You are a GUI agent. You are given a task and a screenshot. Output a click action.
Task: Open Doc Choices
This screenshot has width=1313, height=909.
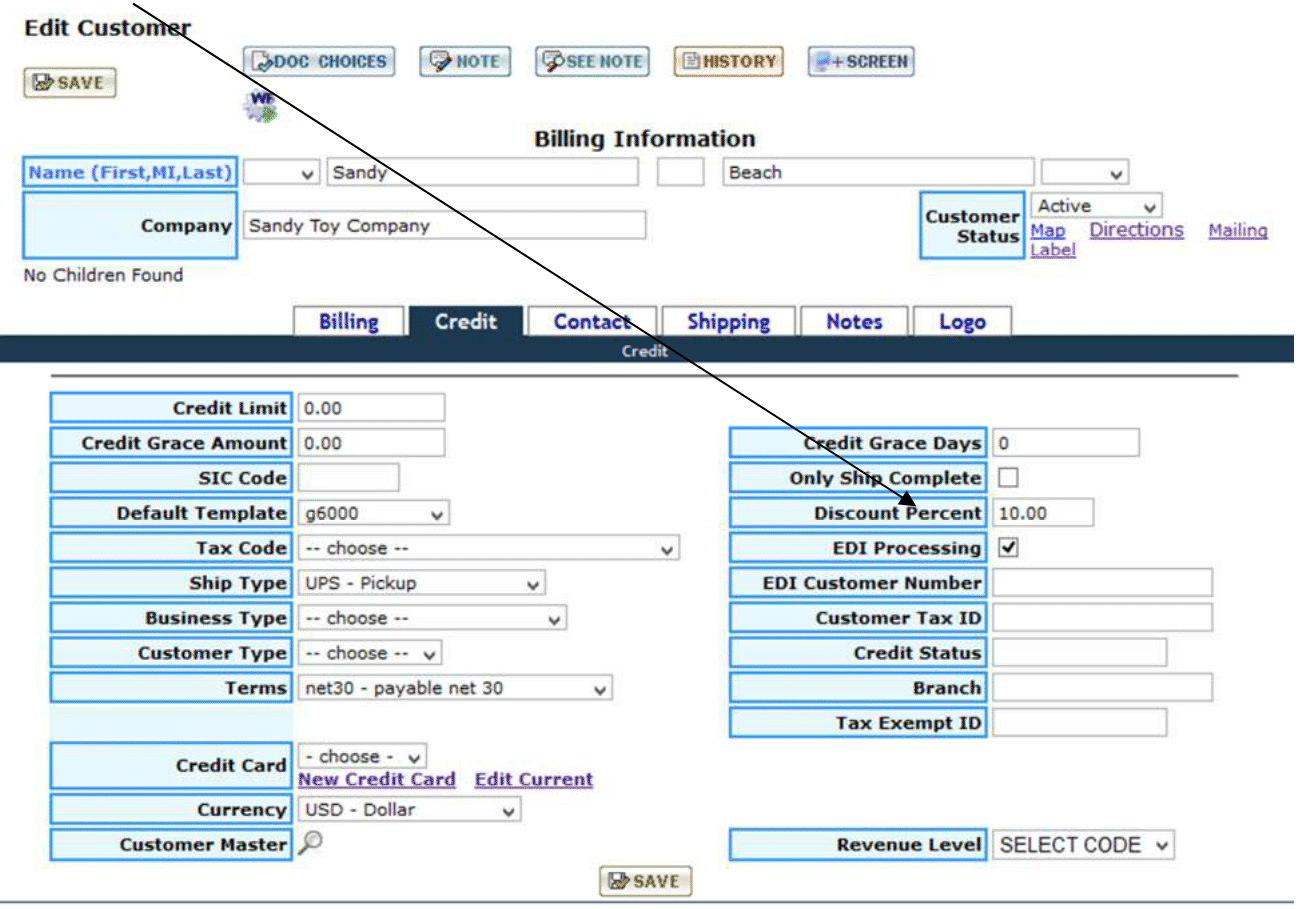point(319,62)
